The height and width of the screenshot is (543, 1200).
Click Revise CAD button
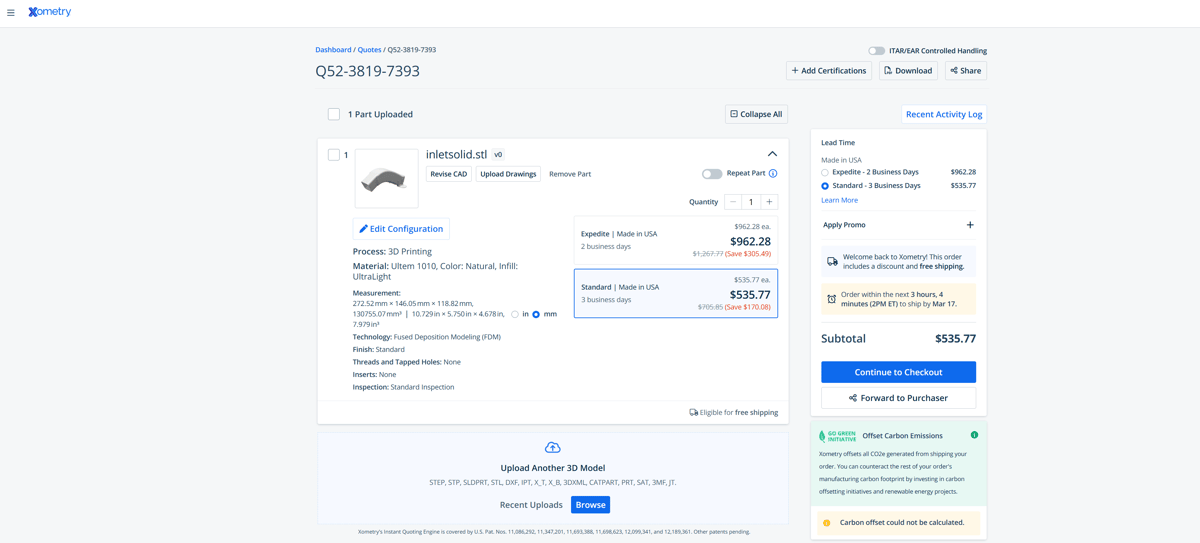click(449, 174)
